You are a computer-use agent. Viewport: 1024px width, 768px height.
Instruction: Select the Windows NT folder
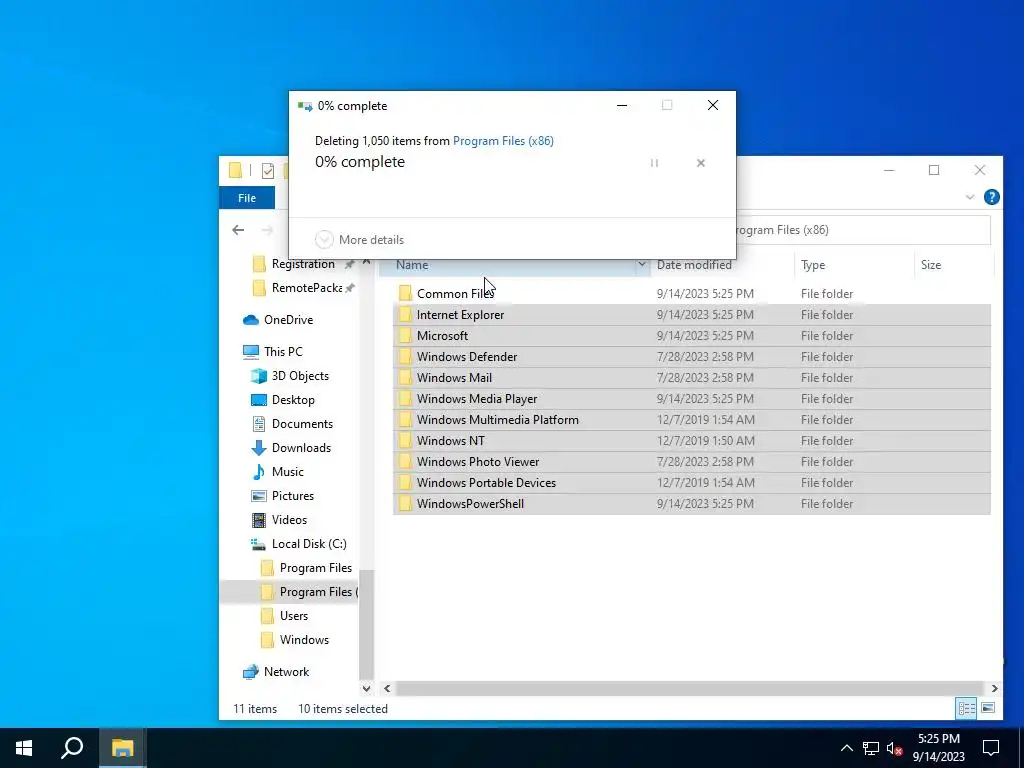point(692,441)
